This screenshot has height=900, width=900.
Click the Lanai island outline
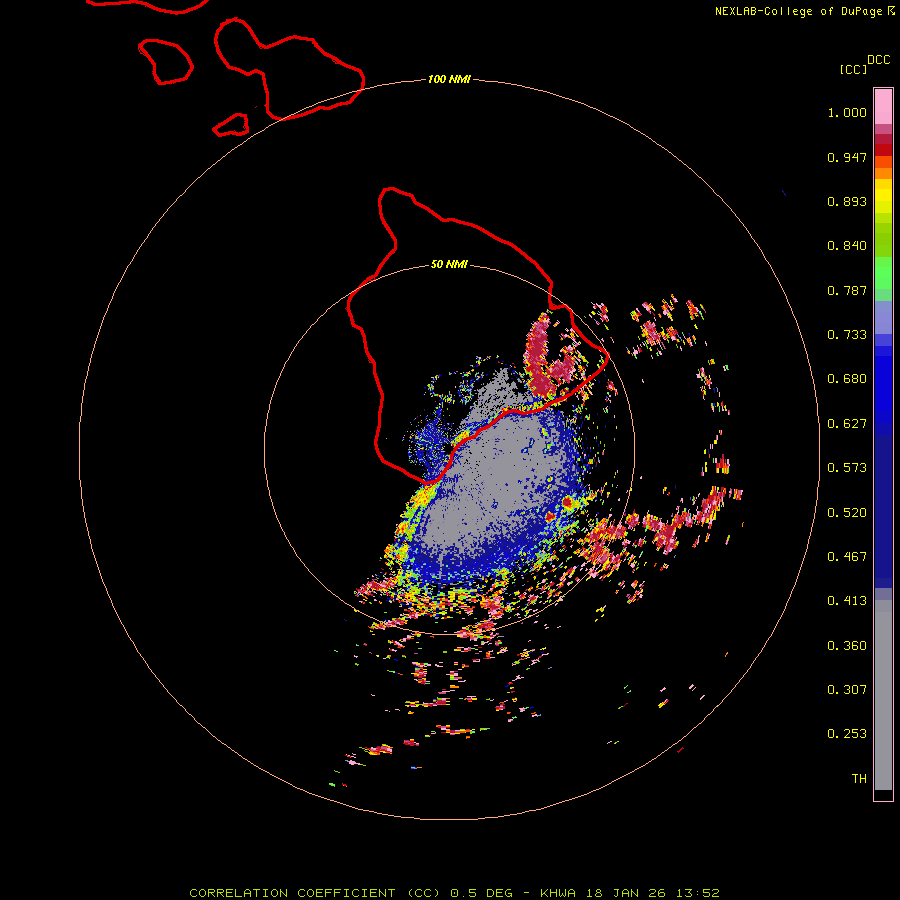coord(165,62)
